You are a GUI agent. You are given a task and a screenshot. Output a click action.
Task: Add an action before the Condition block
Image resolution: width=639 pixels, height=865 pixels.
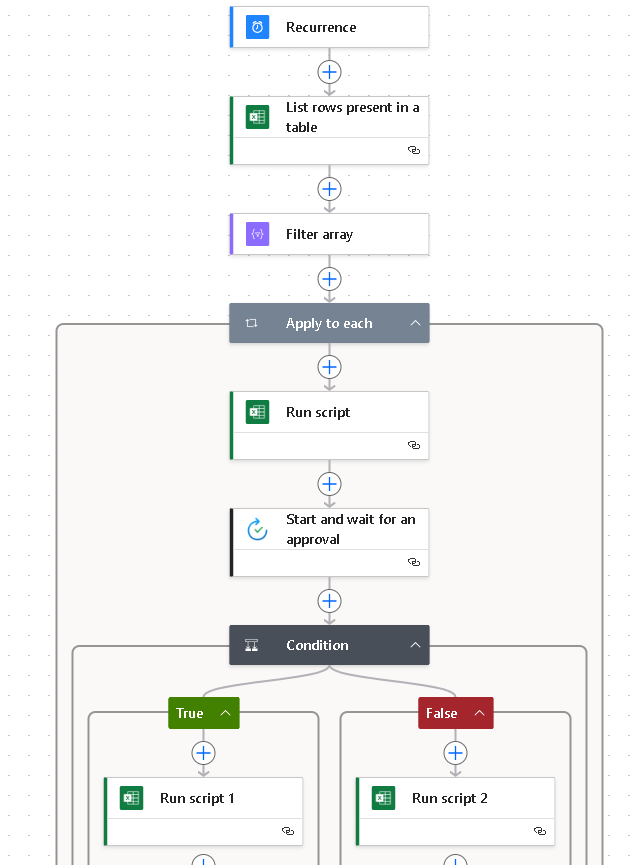329,601
